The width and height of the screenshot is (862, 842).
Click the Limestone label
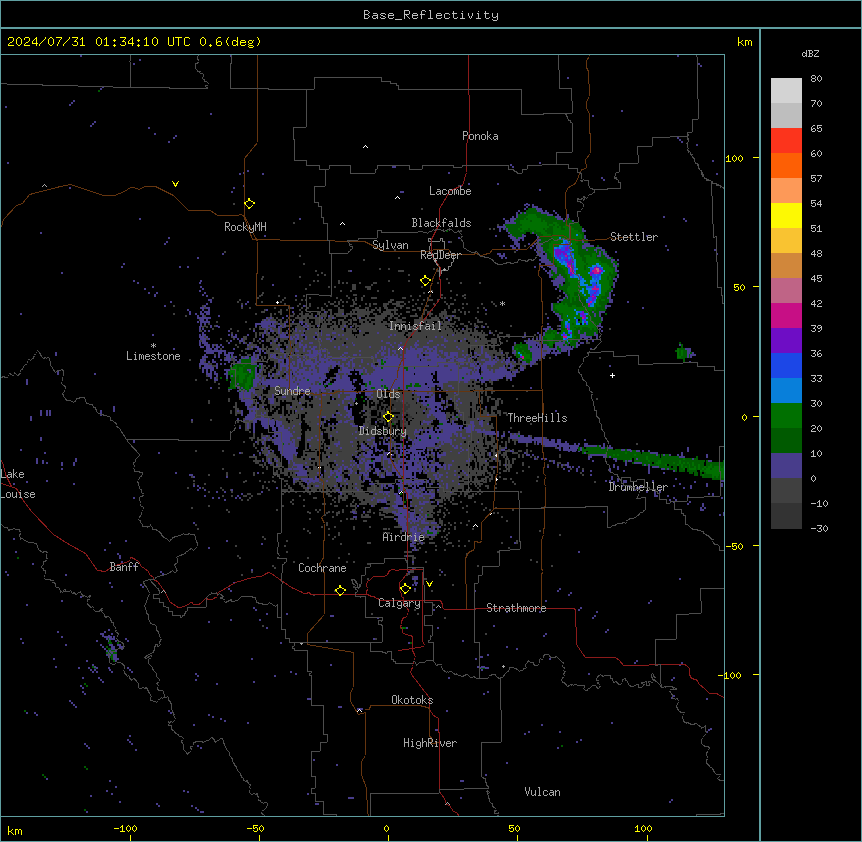pos(153,356)
